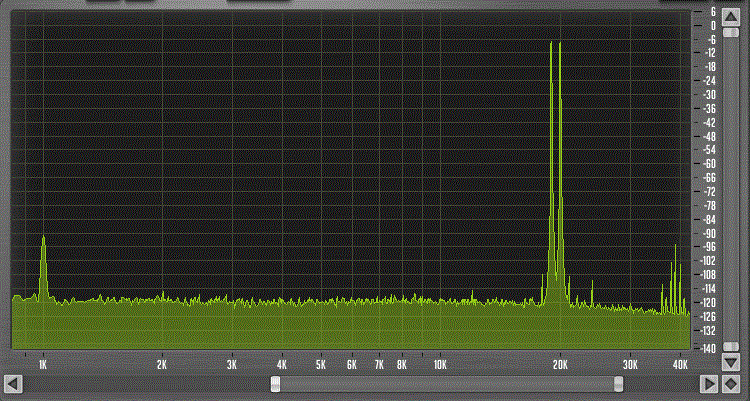This screenshot has width=750, height=401.
Task: Click the -24 dB level label
Action: [x=709, y=81]
